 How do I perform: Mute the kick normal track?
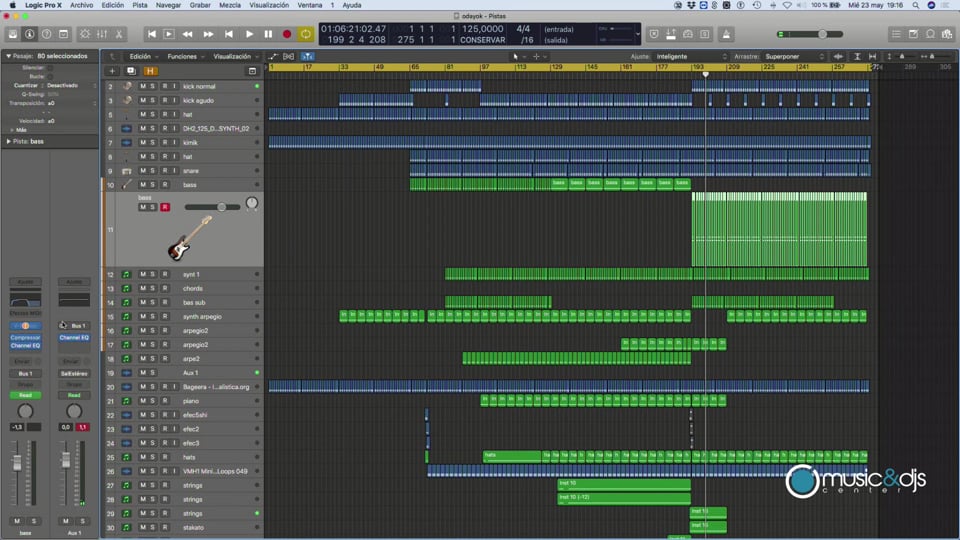[x=143, y=86]
